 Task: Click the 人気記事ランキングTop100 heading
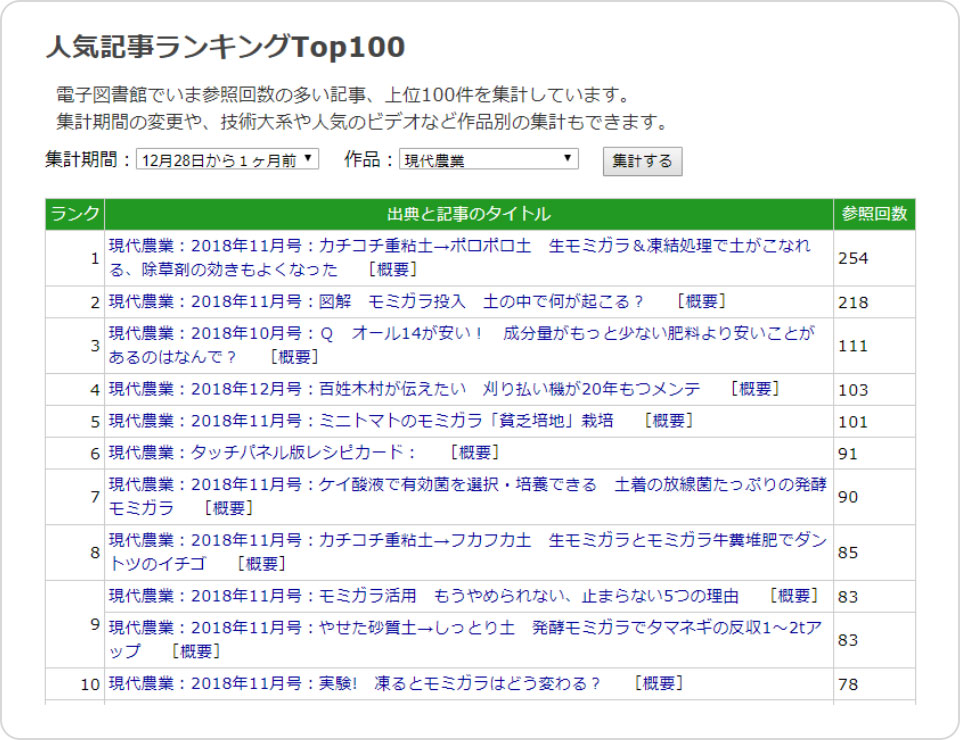pyautogui.click(x=225, y=47)
